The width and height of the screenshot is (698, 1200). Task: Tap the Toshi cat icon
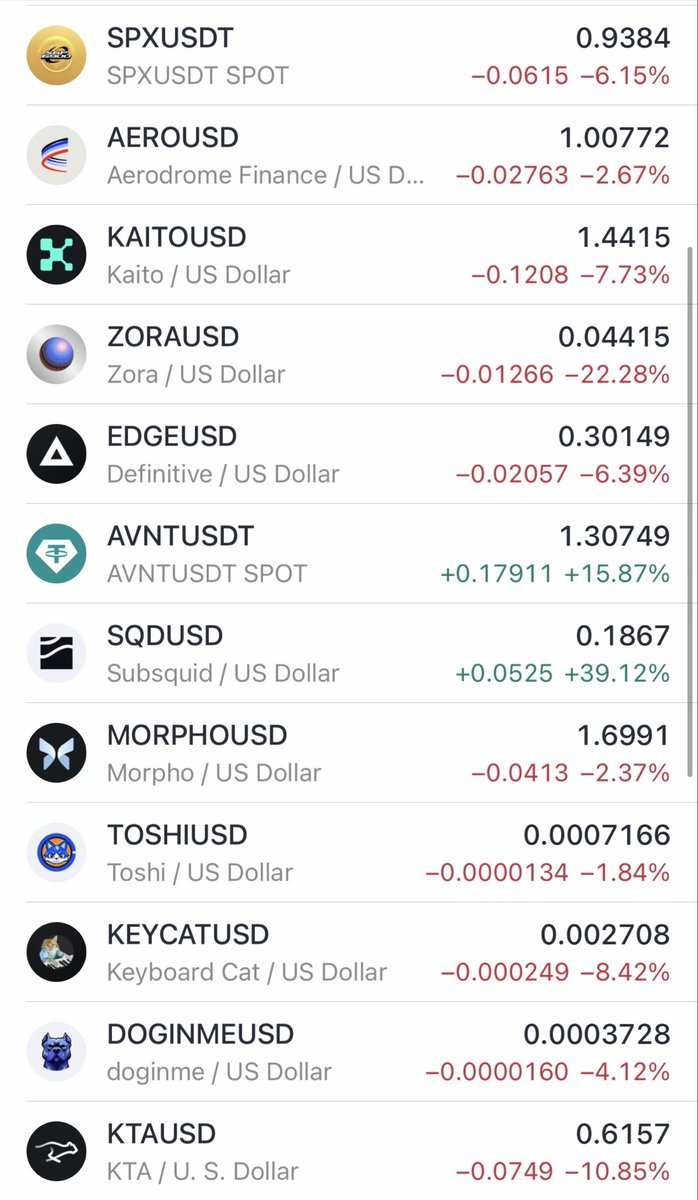tap(56, 853)
